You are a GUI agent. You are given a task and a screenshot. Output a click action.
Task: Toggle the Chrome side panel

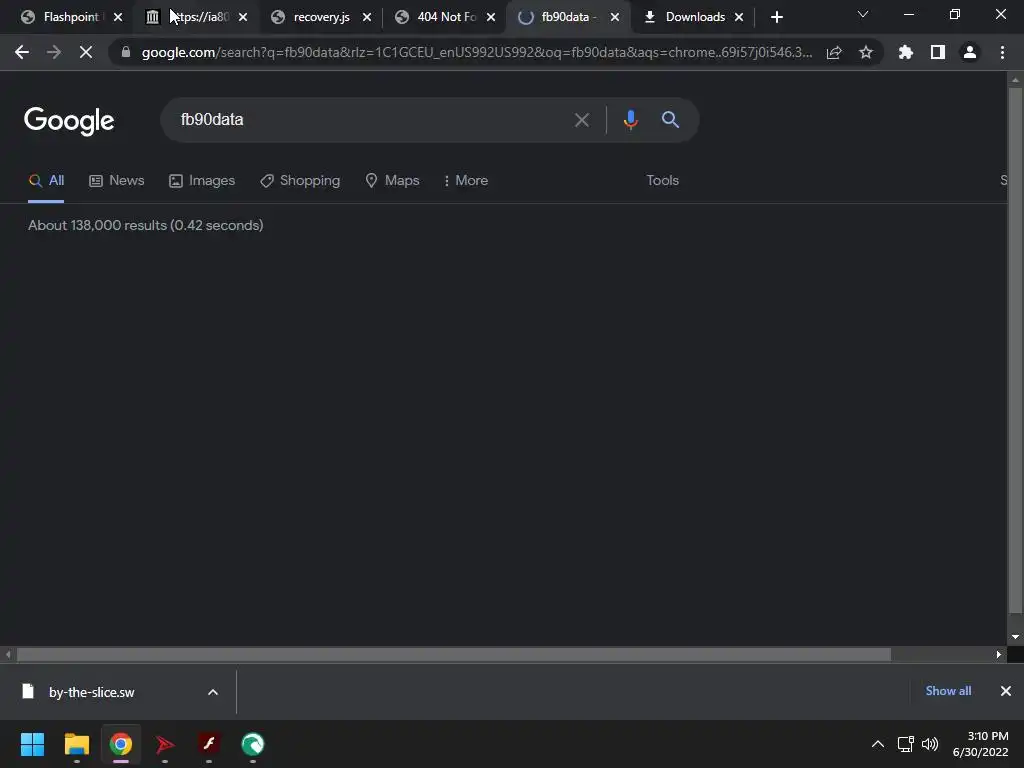(938, 52)
